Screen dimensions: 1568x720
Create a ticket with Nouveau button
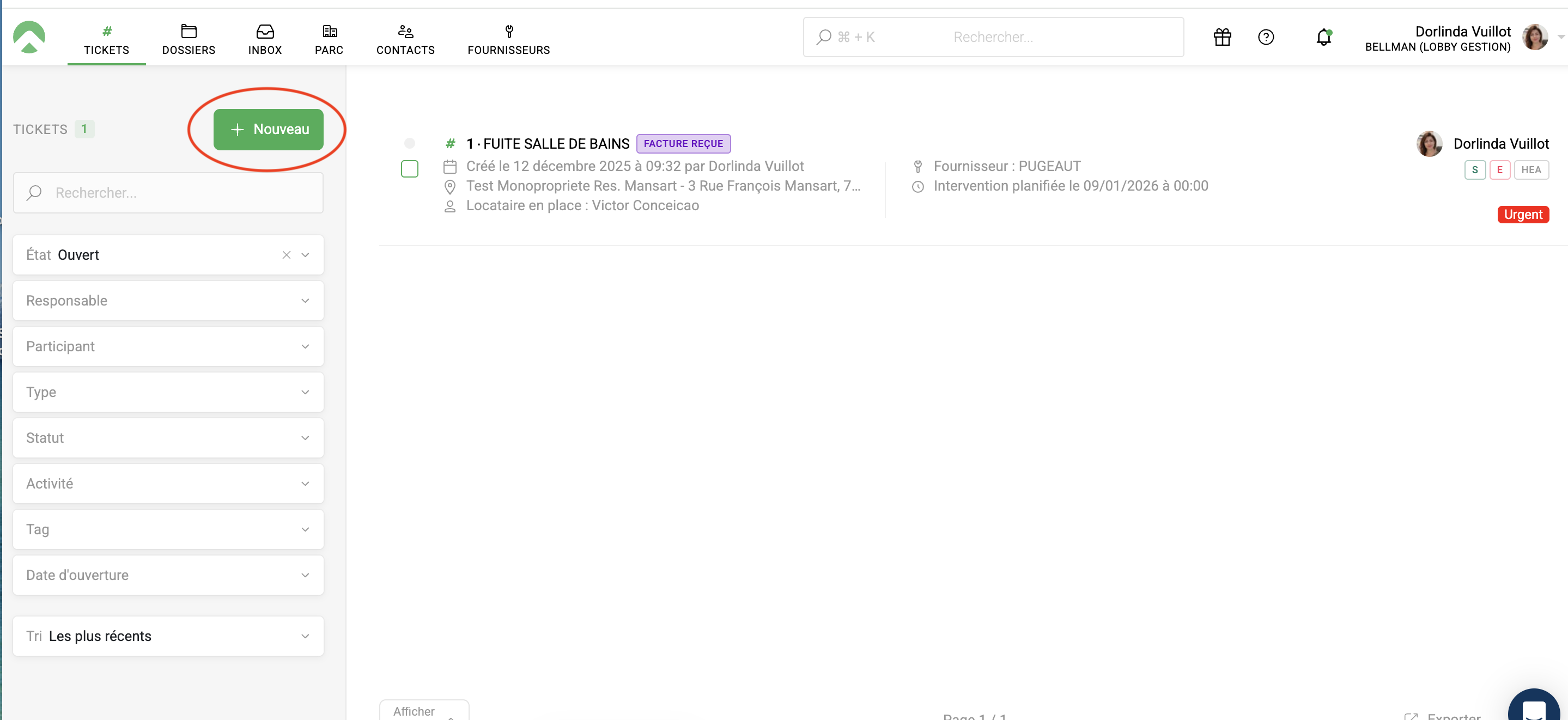(269, 129)
